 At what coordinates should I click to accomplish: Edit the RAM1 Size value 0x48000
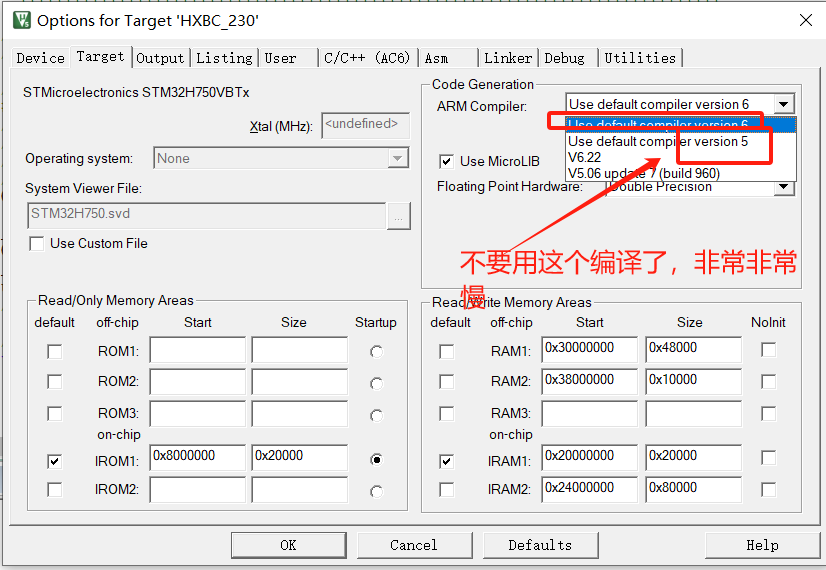click(693, 350)
